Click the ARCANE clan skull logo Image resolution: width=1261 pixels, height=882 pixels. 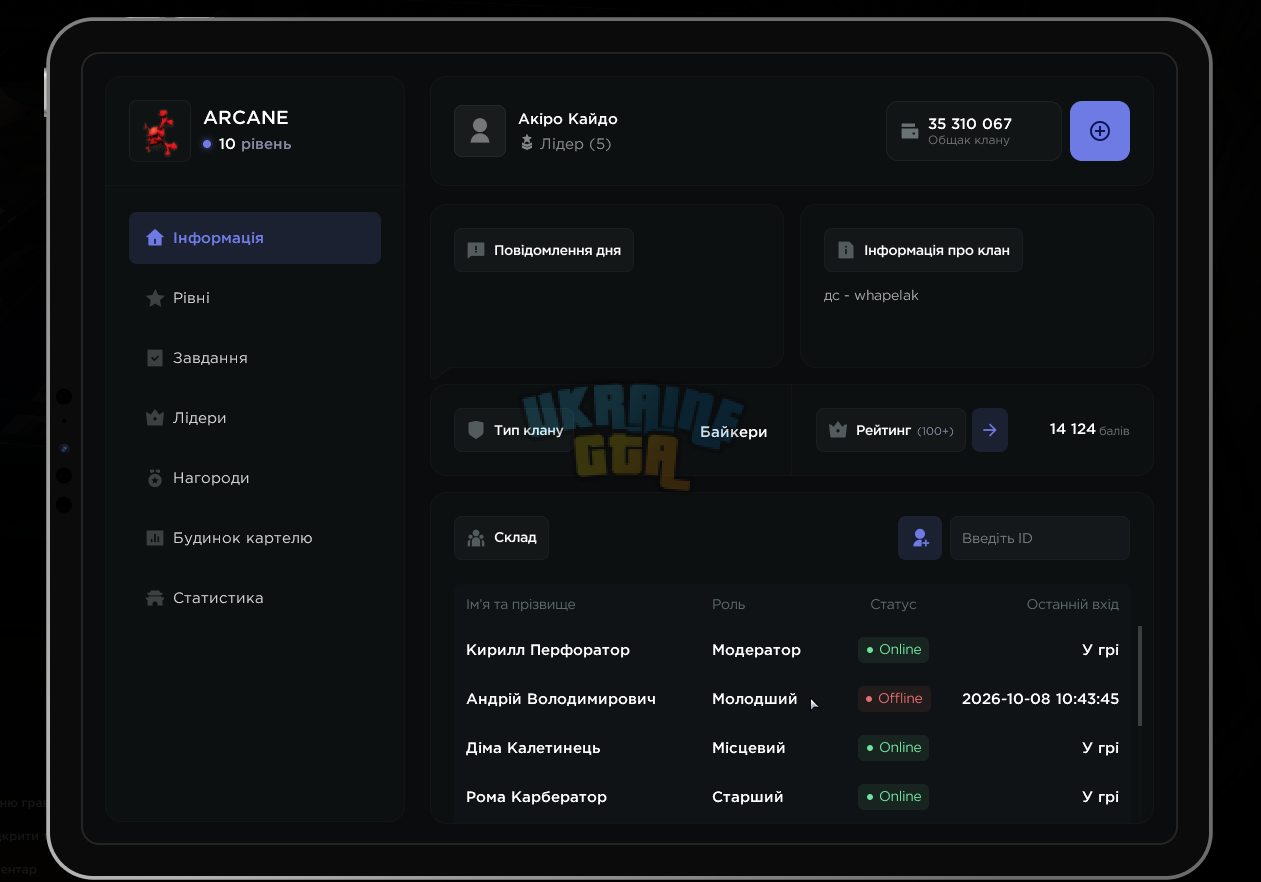pyautogui.click(x=160, y=131)
